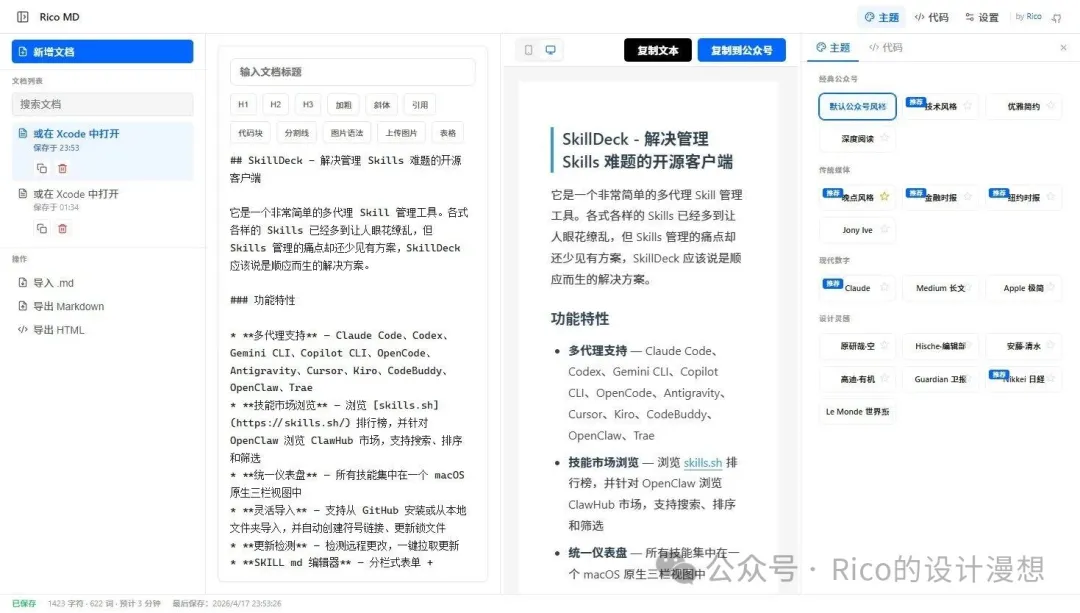The height and width of the screenshot is (613, 1080).
Task: Favorite the Jony Ive theme star
Action: tap(884, 229)
